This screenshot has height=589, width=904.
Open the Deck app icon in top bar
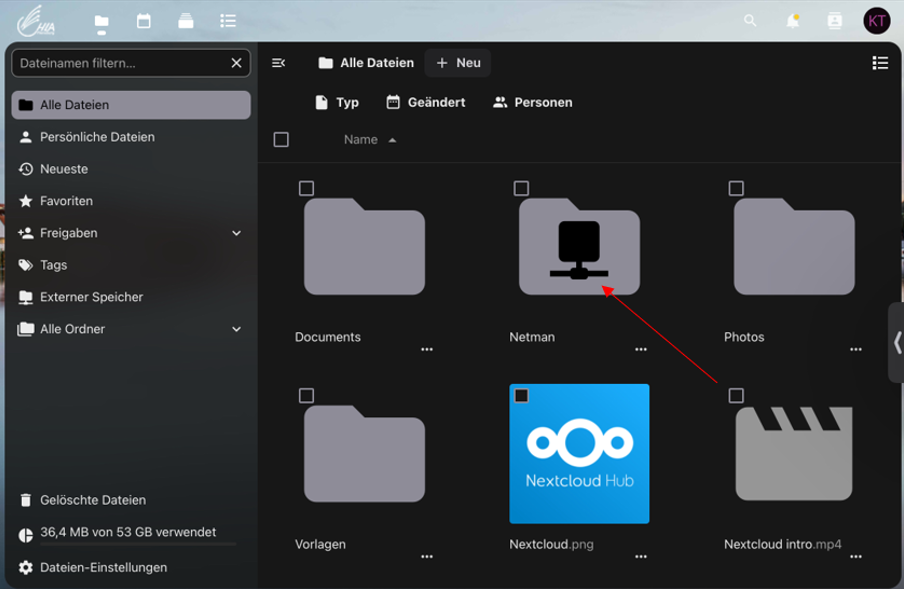(x=186, y=21)
